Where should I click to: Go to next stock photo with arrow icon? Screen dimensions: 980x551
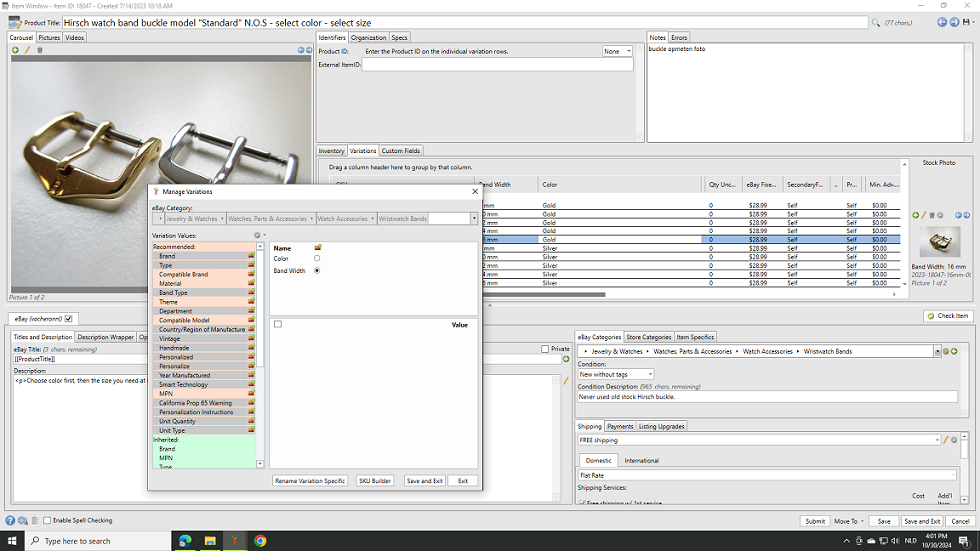tap(966, 215)
